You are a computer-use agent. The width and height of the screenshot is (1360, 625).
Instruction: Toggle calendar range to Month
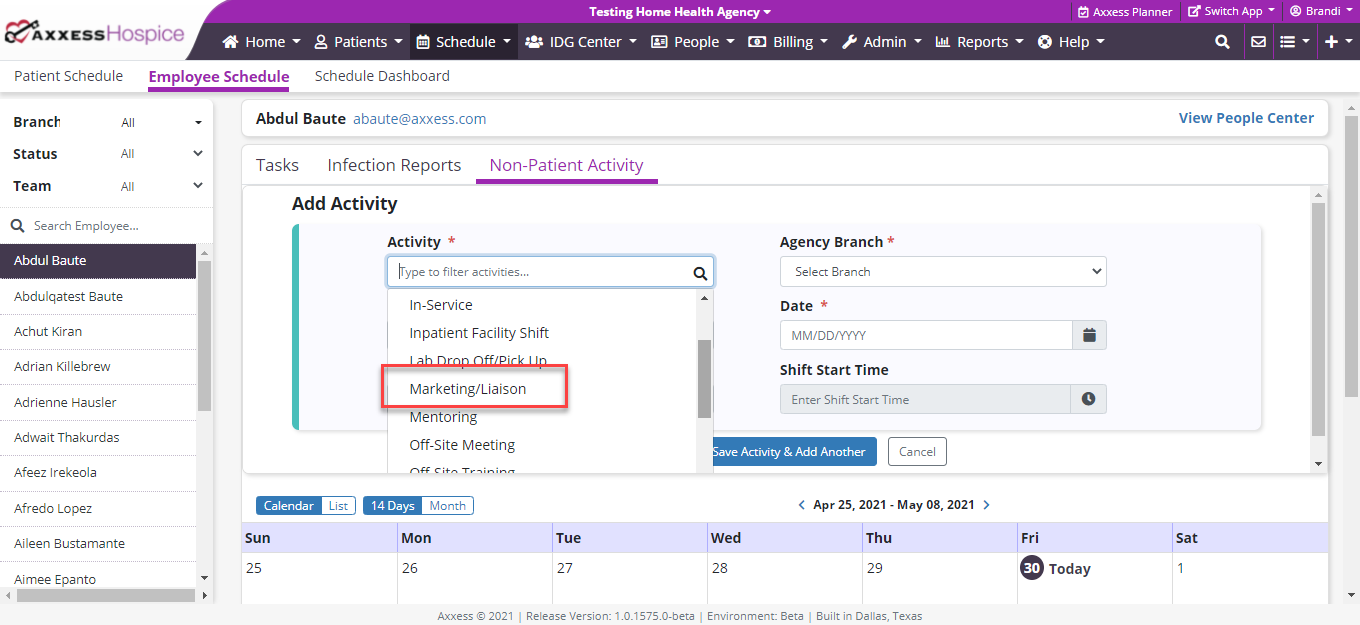pos(447,506)
